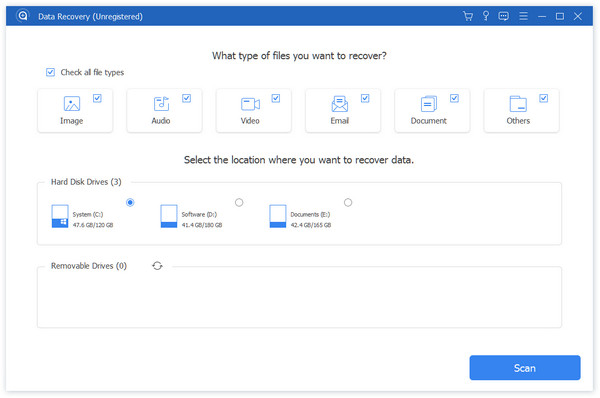This screenshot has height=398, width=600.
Task: Toggle the Email type checkbox
Action: pos(365,98)
